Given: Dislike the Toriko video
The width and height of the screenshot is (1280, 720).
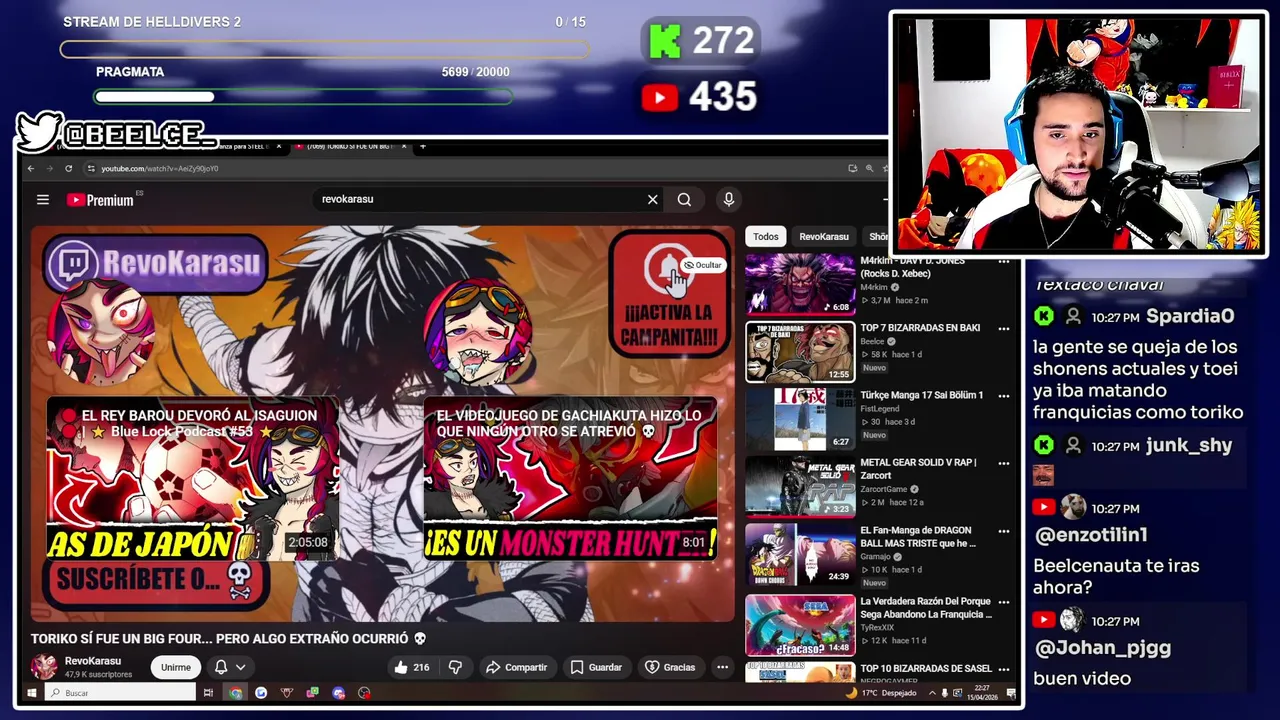Looking at the screenshot, I should coord(455,667).
